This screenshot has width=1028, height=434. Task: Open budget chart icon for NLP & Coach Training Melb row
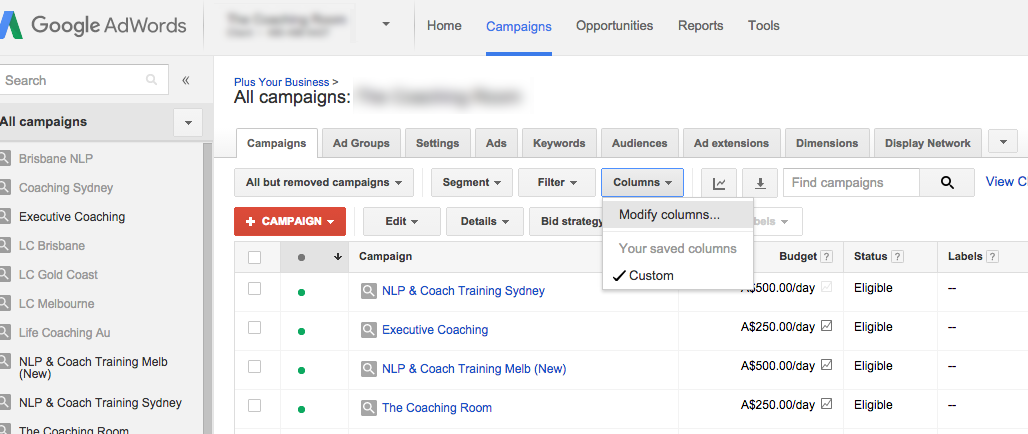click(826, 365)
